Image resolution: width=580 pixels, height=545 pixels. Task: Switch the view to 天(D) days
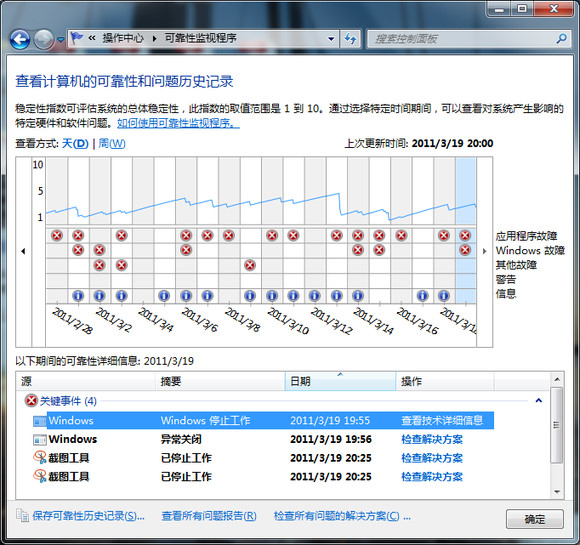75,143
